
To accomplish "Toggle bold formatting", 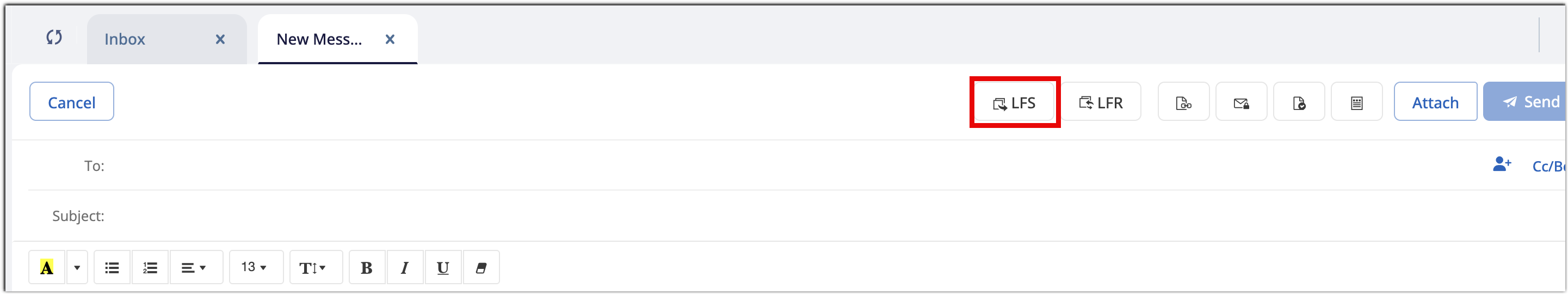I will [x=367, y=268].
